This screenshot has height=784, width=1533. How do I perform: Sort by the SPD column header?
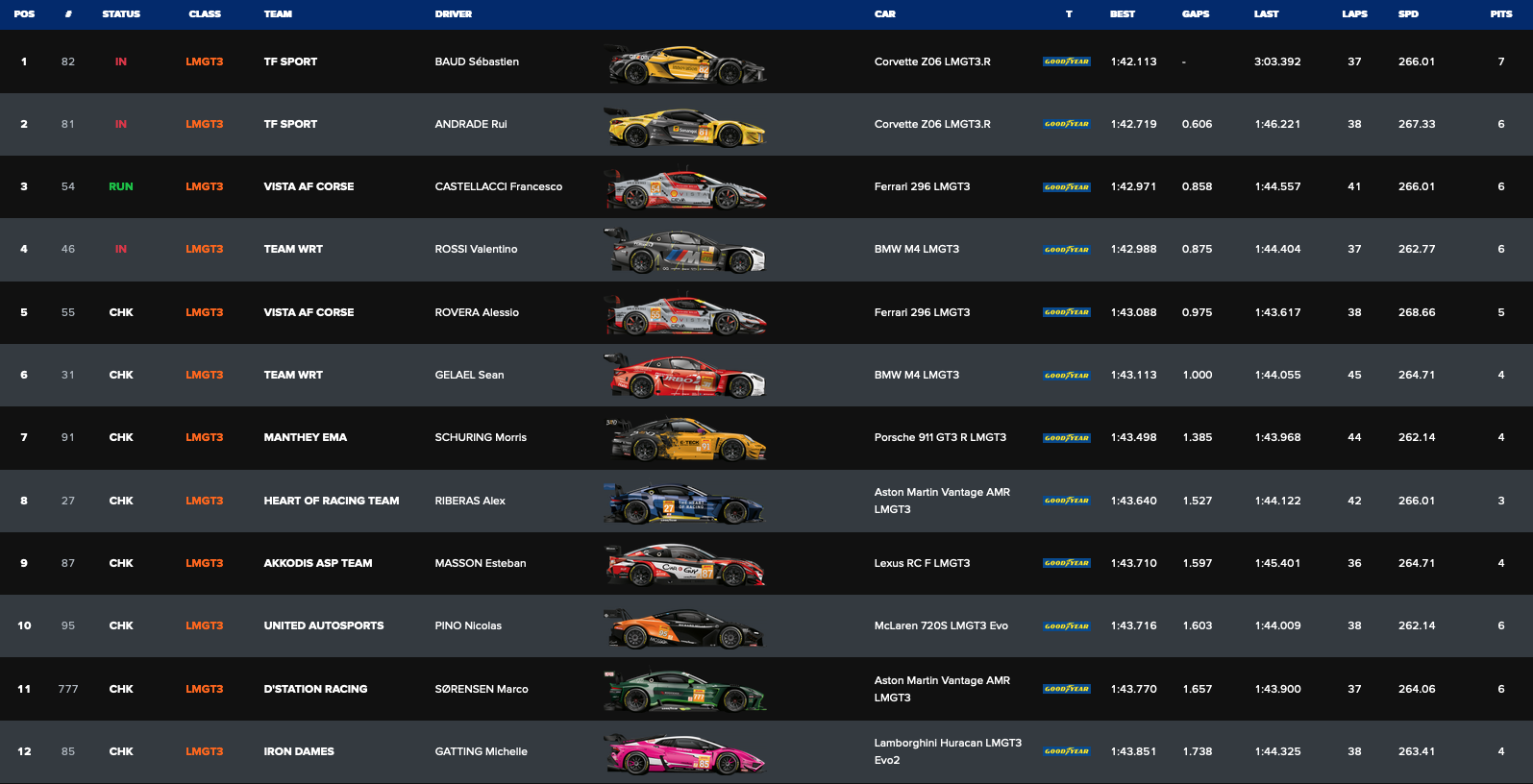[x=1408, y=14]
